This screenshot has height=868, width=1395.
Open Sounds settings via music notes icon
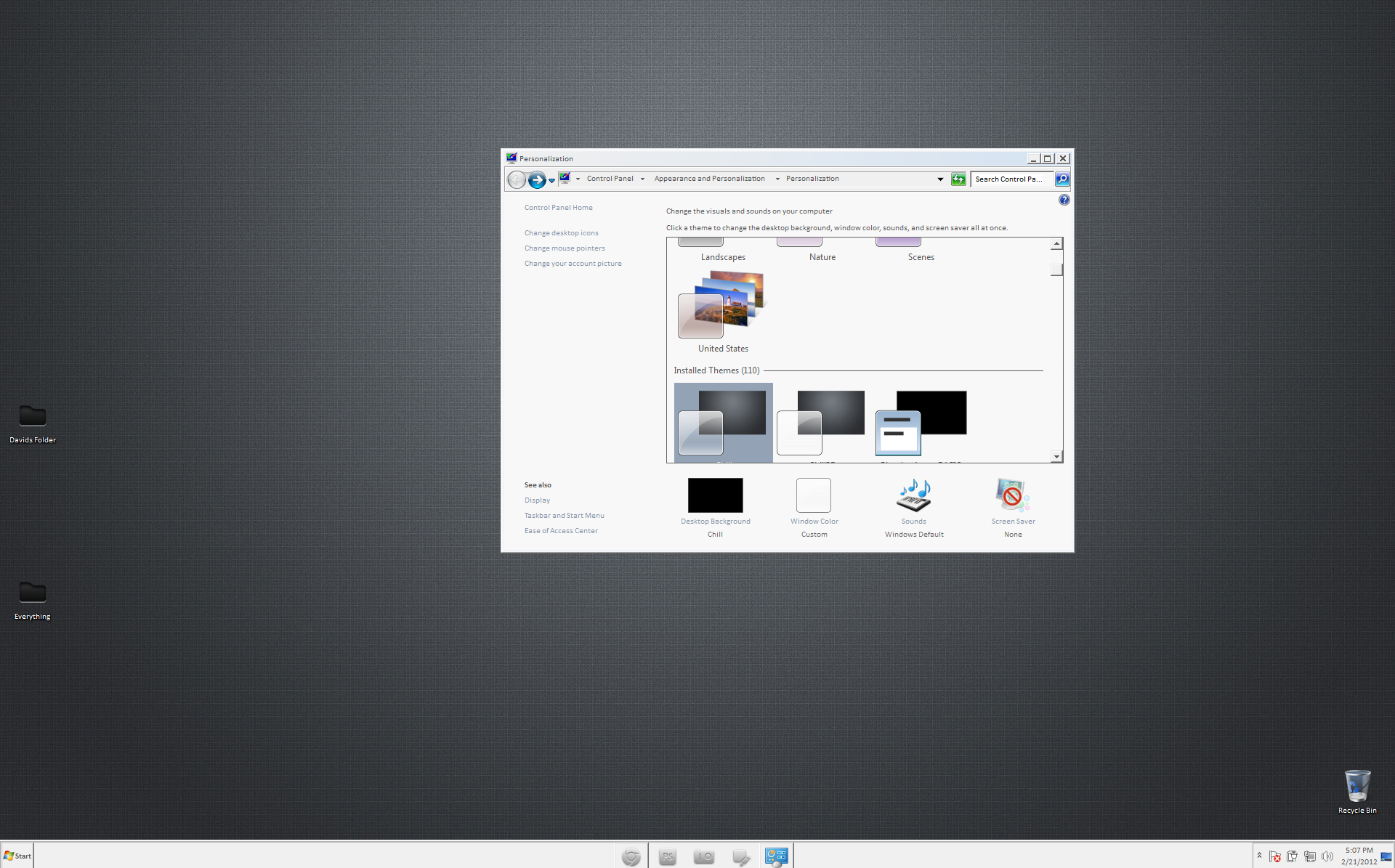click(913, 495)
